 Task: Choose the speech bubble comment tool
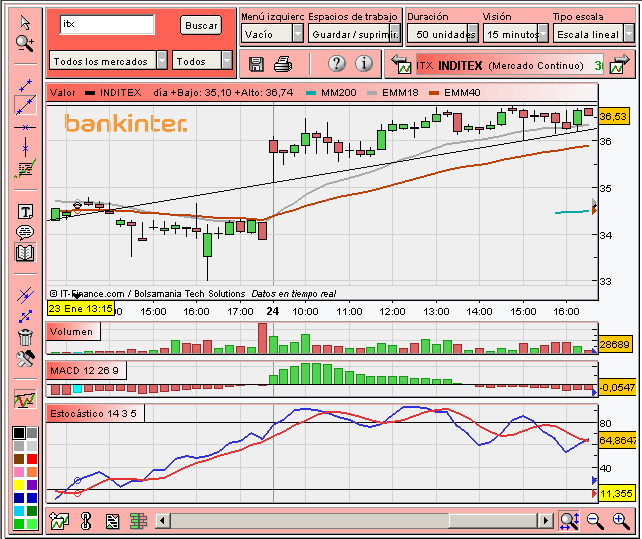coord(25,232)
